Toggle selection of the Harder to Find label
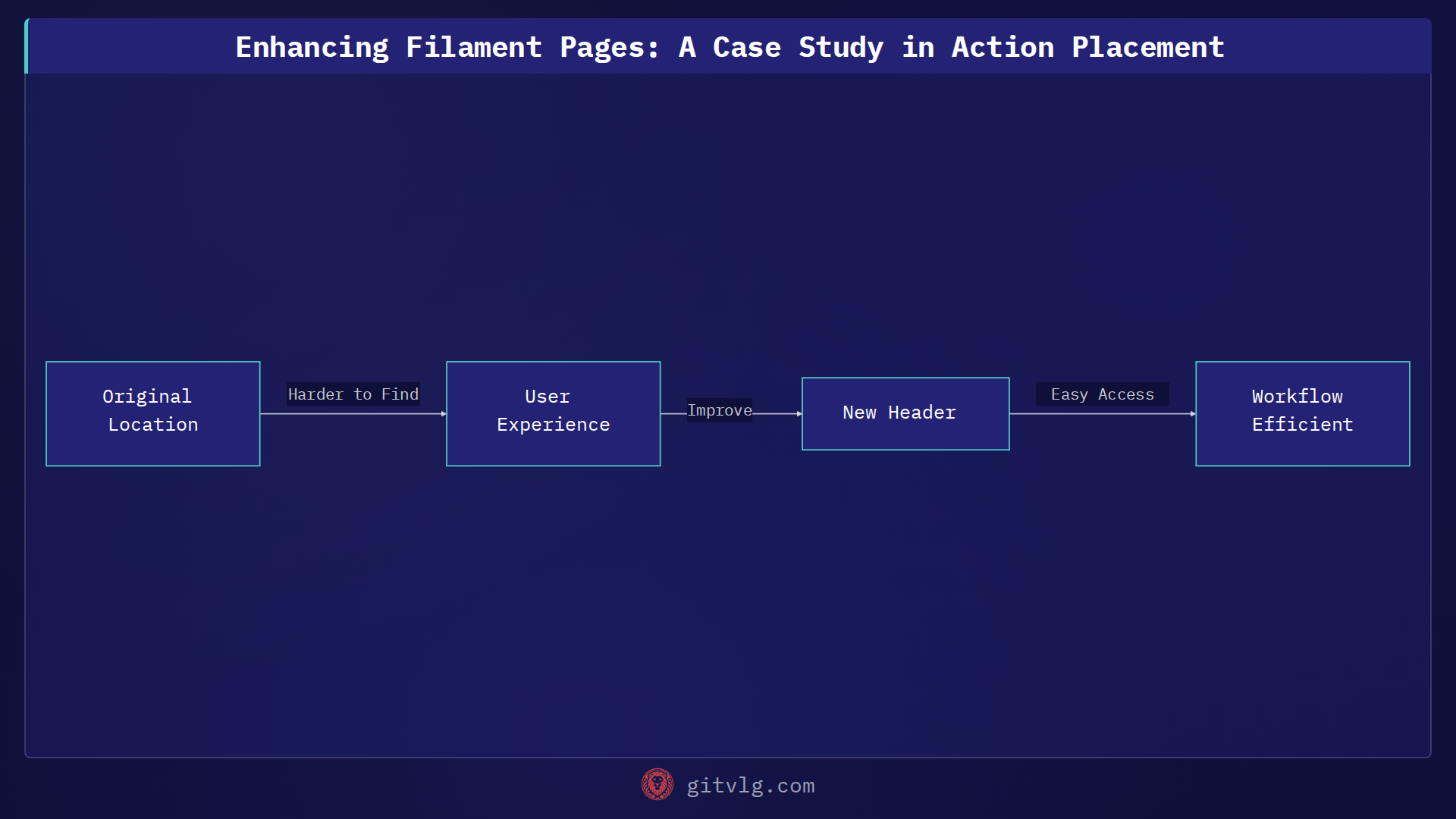1456x819 pixels. (353, 394)
